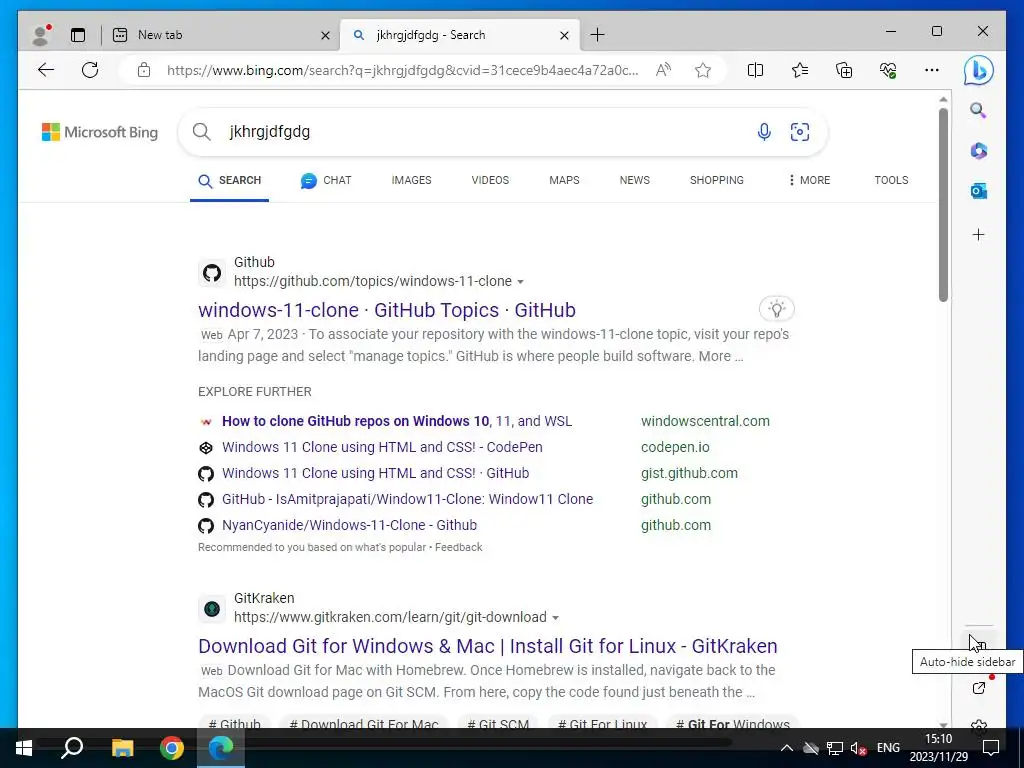Image resolution: width=1024 pixels, height=768 pixels.
Task: Open the Collections icon
Action: (844, 70)
